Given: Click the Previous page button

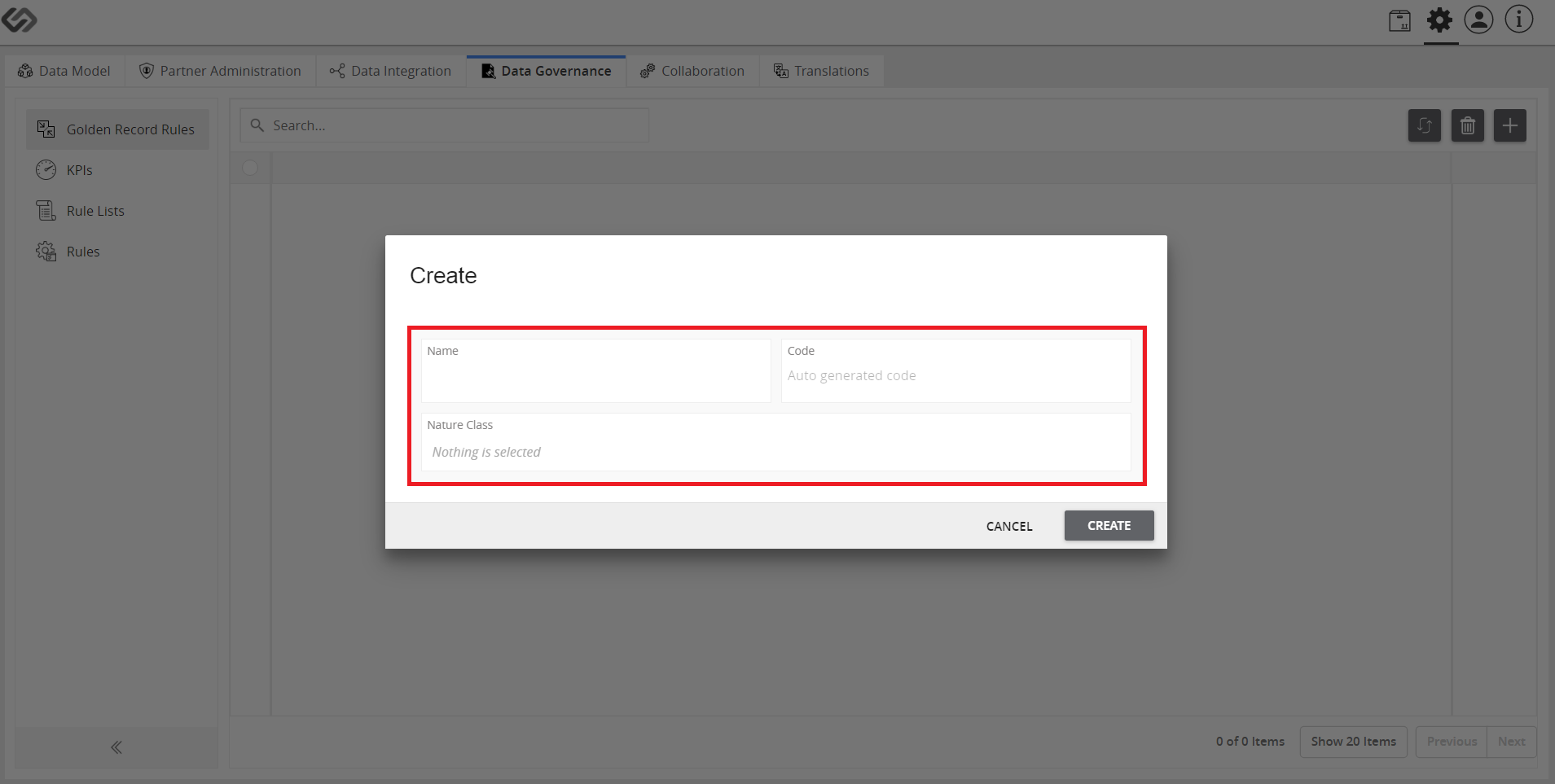Looking at the screenshot, I should tap(1452, 742).
